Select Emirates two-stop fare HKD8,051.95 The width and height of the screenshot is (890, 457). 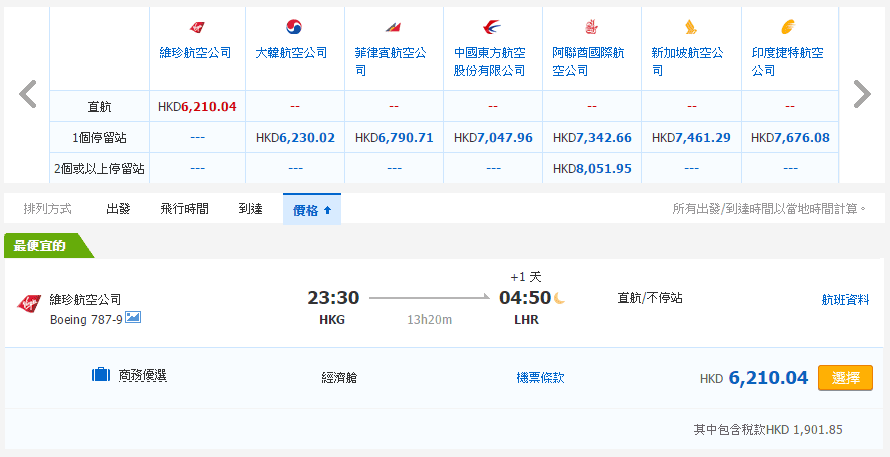tap(591, 169)
